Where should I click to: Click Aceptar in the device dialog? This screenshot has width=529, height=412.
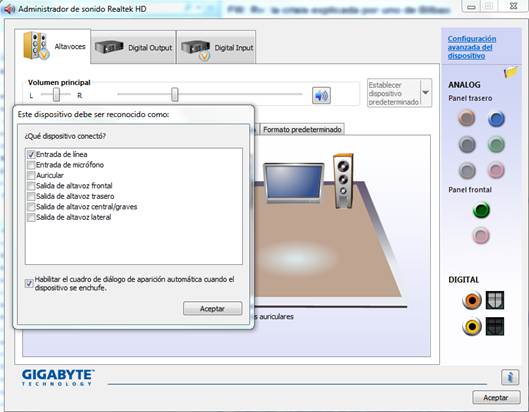coord(212,309)
